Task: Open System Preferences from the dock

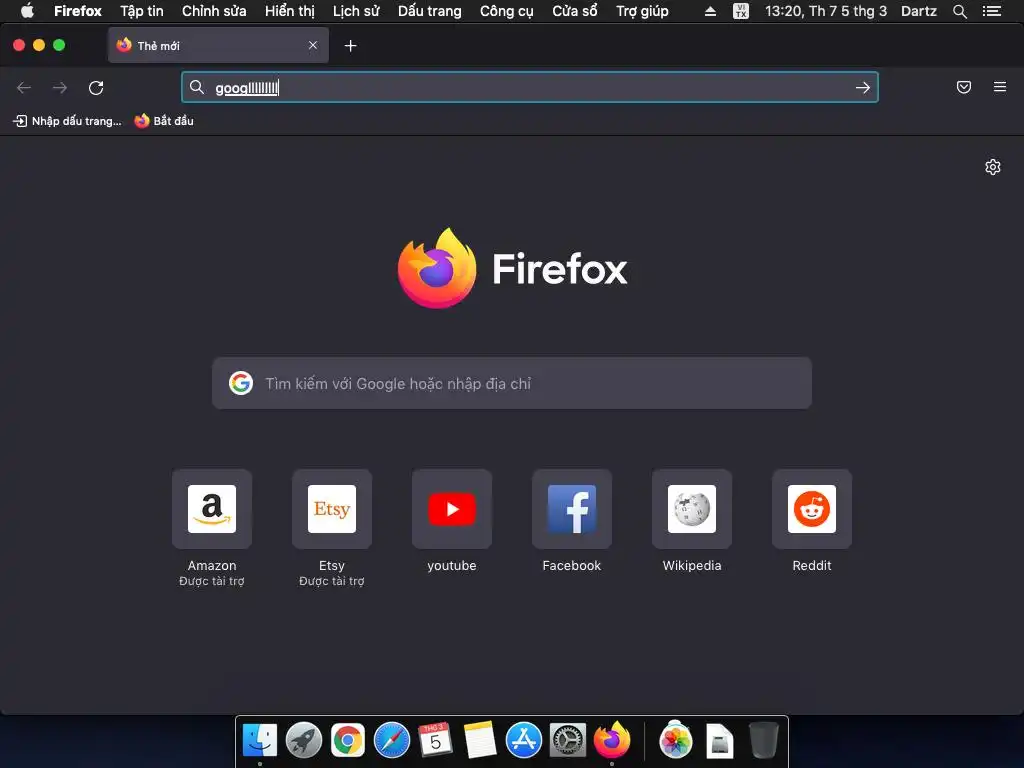Action: (x=568, y=741)
